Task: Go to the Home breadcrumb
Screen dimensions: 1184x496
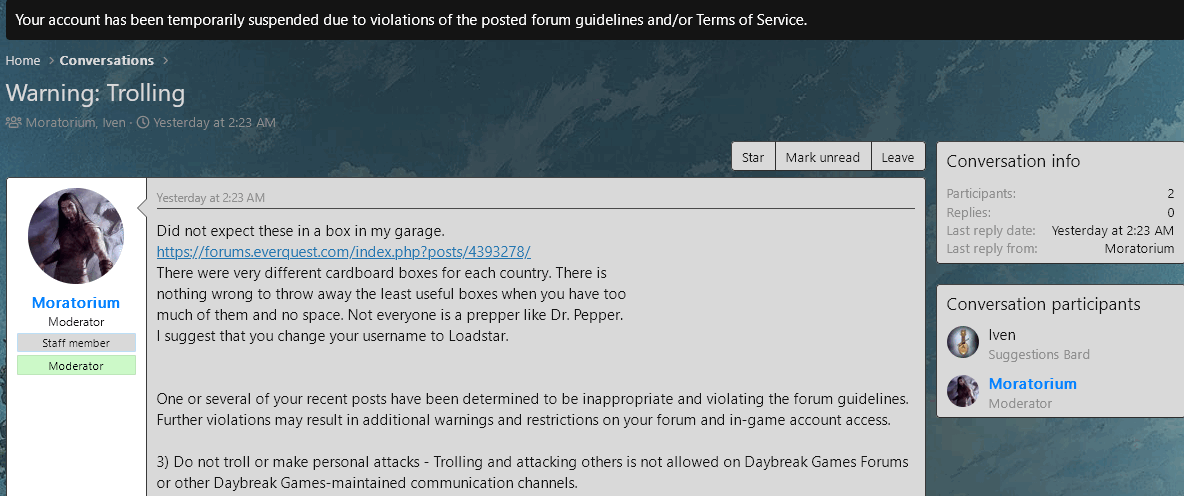Action: (22, 61)
